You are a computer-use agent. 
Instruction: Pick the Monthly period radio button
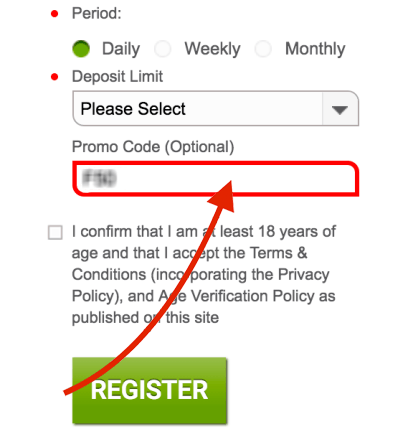tap(263, 49)
